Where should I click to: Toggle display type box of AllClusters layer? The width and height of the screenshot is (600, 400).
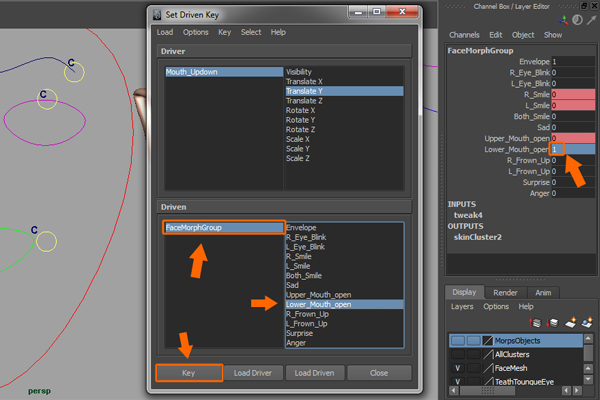[x=473, y=354]
